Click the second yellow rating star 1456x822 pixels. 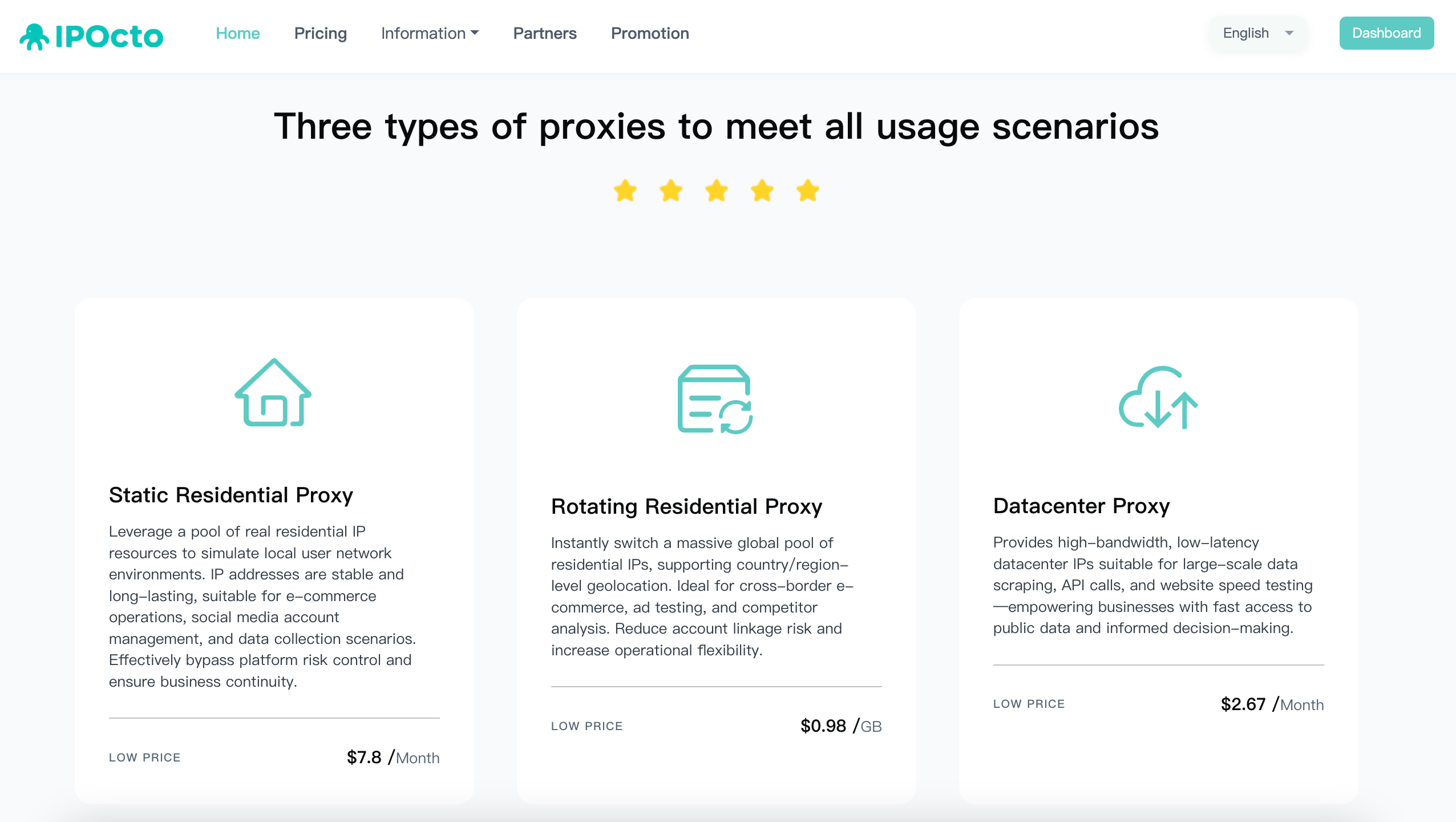tap(671, 191)
